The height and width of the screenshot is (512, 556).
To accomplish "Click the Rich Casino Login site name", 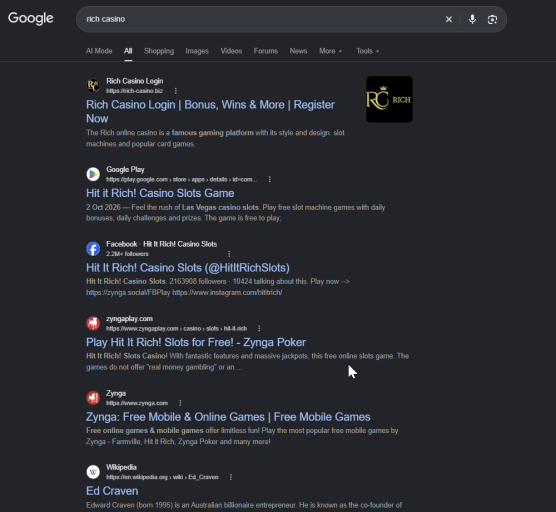I will [x=135, y=81].
